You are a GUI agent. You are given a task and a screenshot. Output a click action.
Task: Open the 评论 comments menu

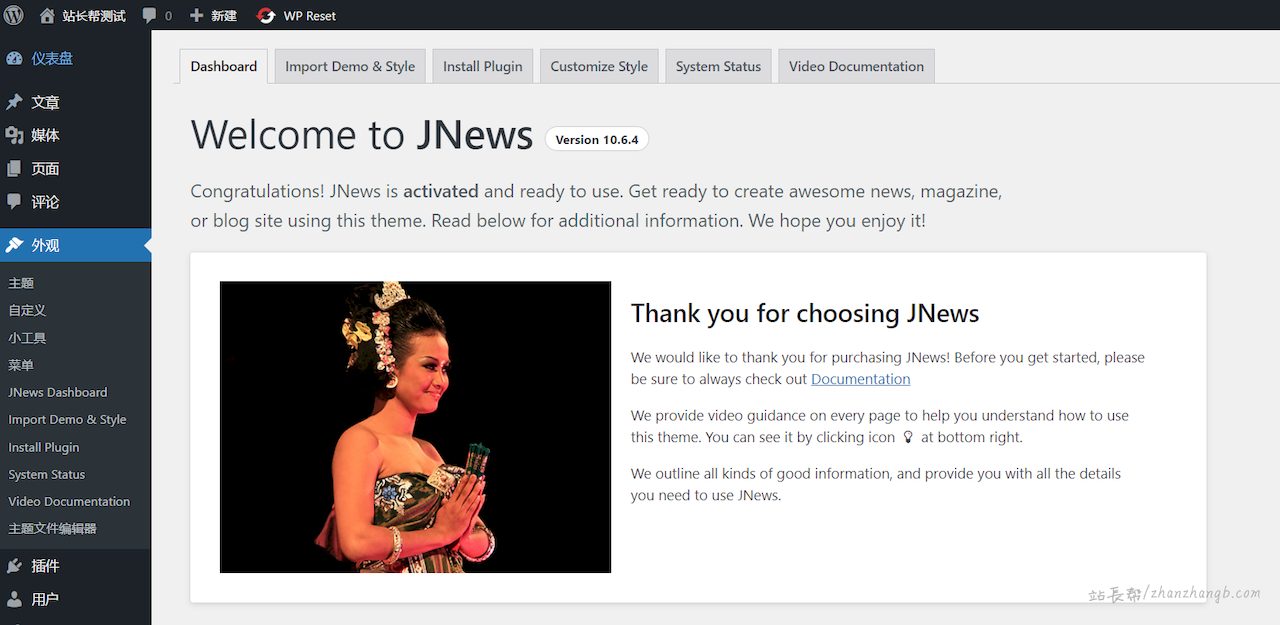[x=45, y=202]
